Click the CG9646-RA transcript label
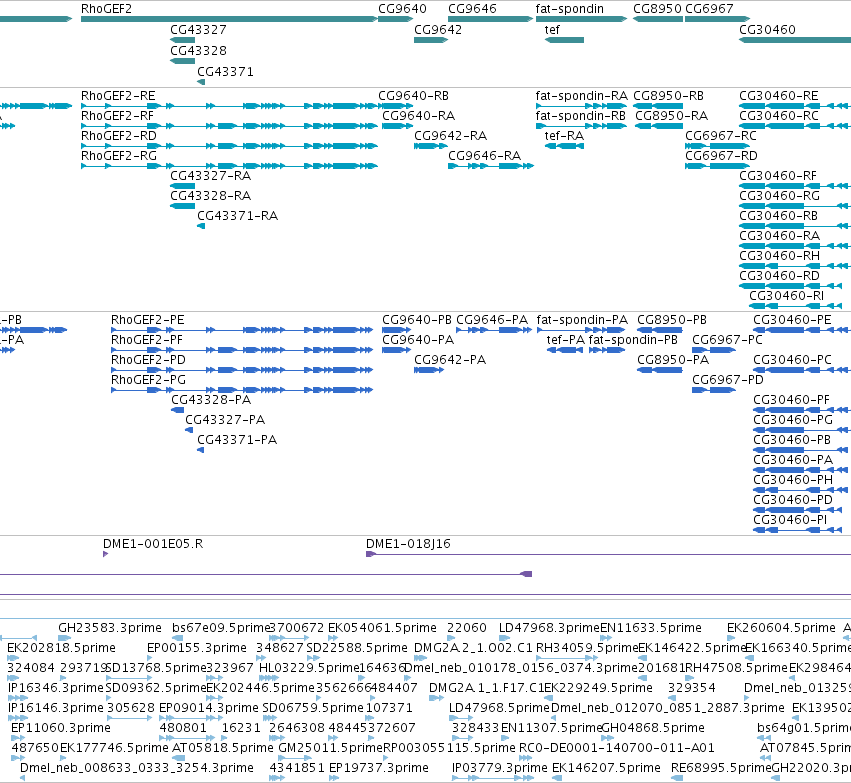The image size is (851, 783). coord(485,156)
